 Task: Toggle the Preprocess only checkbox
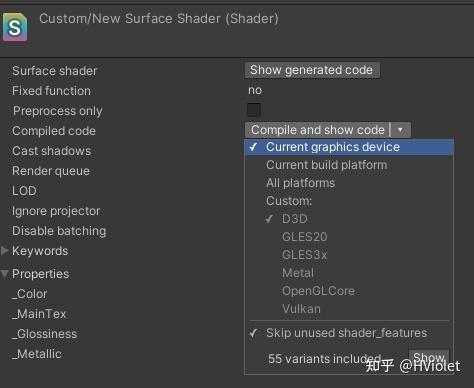click(x=254, y=110)
